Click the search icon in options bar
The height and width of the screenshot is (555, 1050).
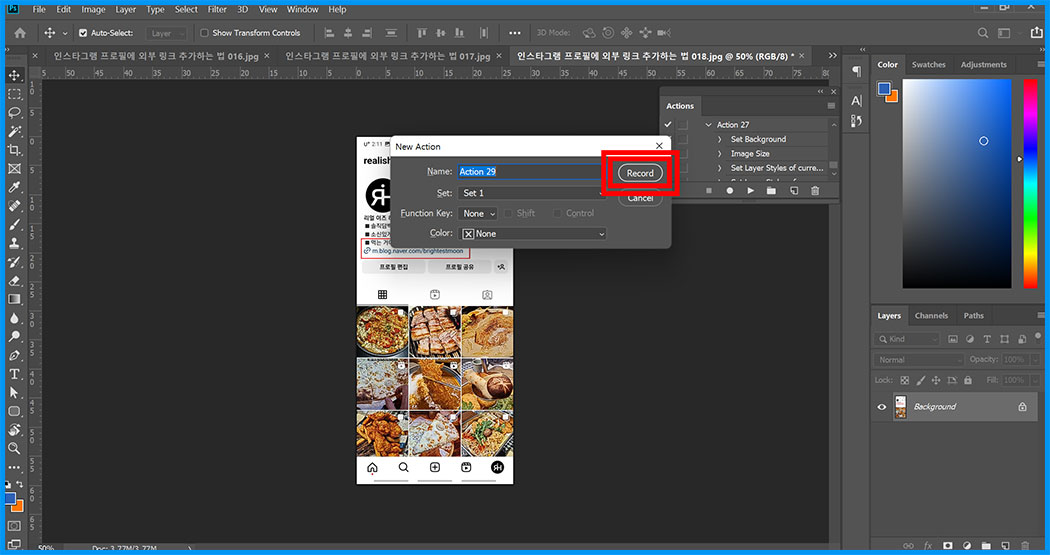coord(982,33)
